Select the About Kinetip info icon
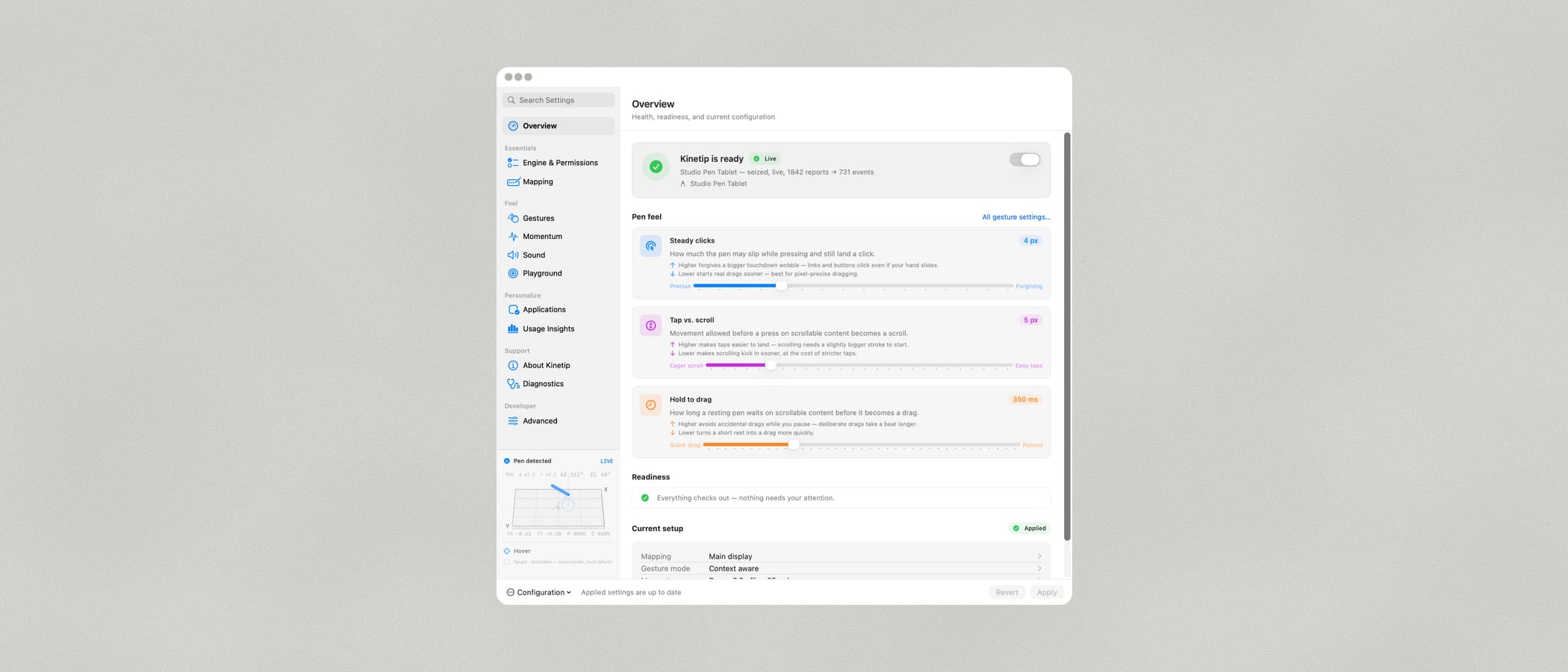This screenshot has height=672, width=1568. click(513, 366)
